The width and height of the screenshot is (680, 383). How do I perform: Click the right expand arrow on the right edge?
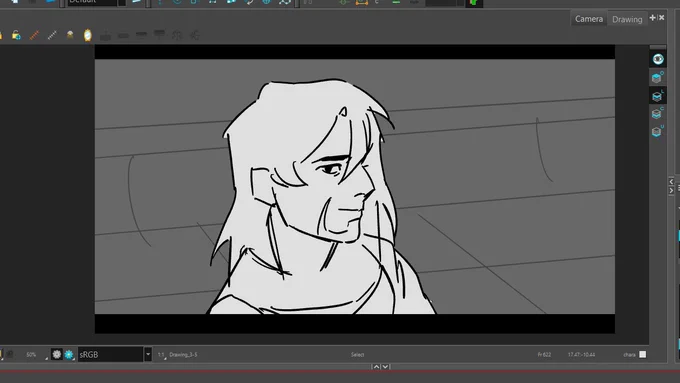(x=671, y=190)
